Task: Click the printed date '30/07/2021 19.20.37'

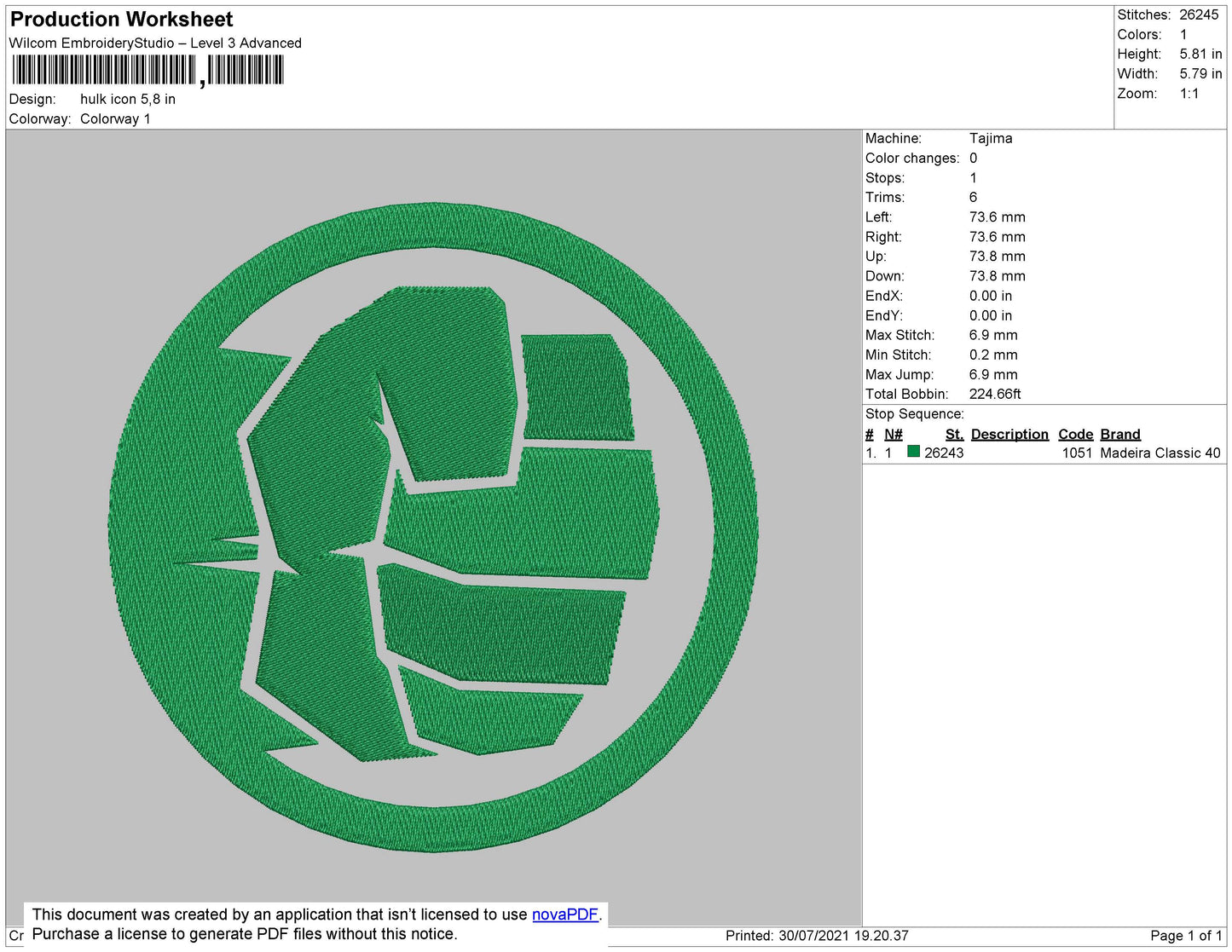Action: 843,936
